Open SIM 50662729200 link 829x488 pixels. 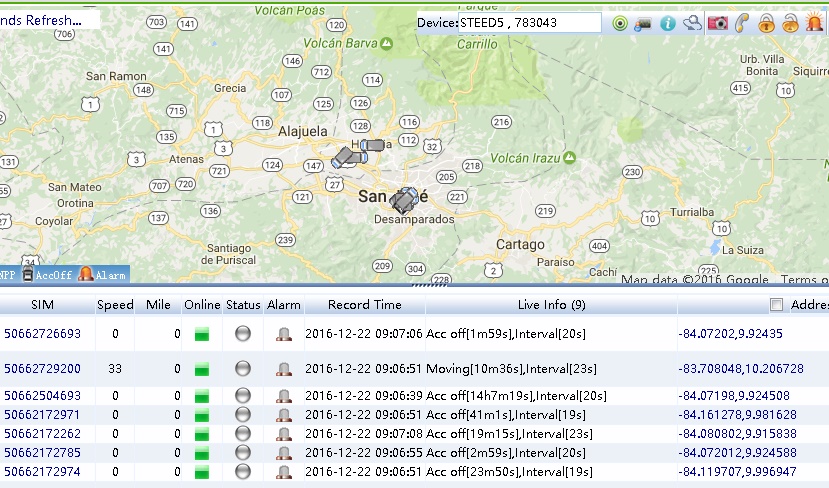click(42, 369)
